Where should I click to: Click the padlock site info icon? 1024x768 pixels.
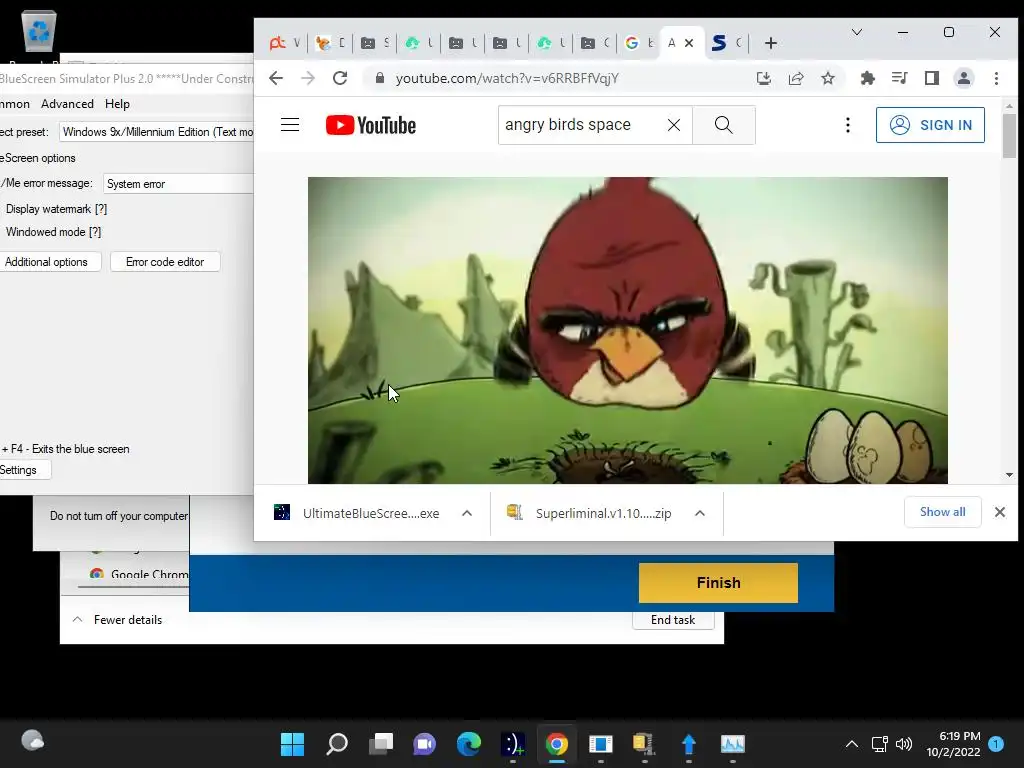[379, 78]
